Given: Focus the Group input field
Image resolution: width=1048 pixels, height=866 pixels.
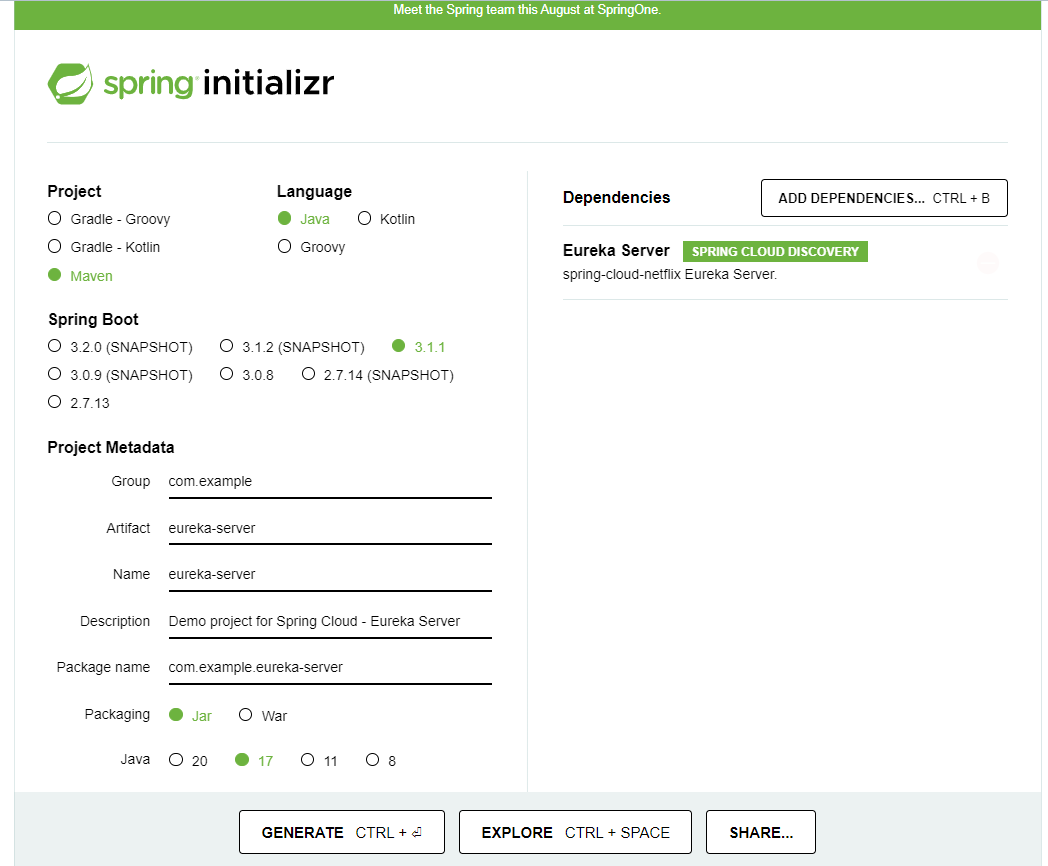Looking at the screenshot, I should [x=330, y=482].
